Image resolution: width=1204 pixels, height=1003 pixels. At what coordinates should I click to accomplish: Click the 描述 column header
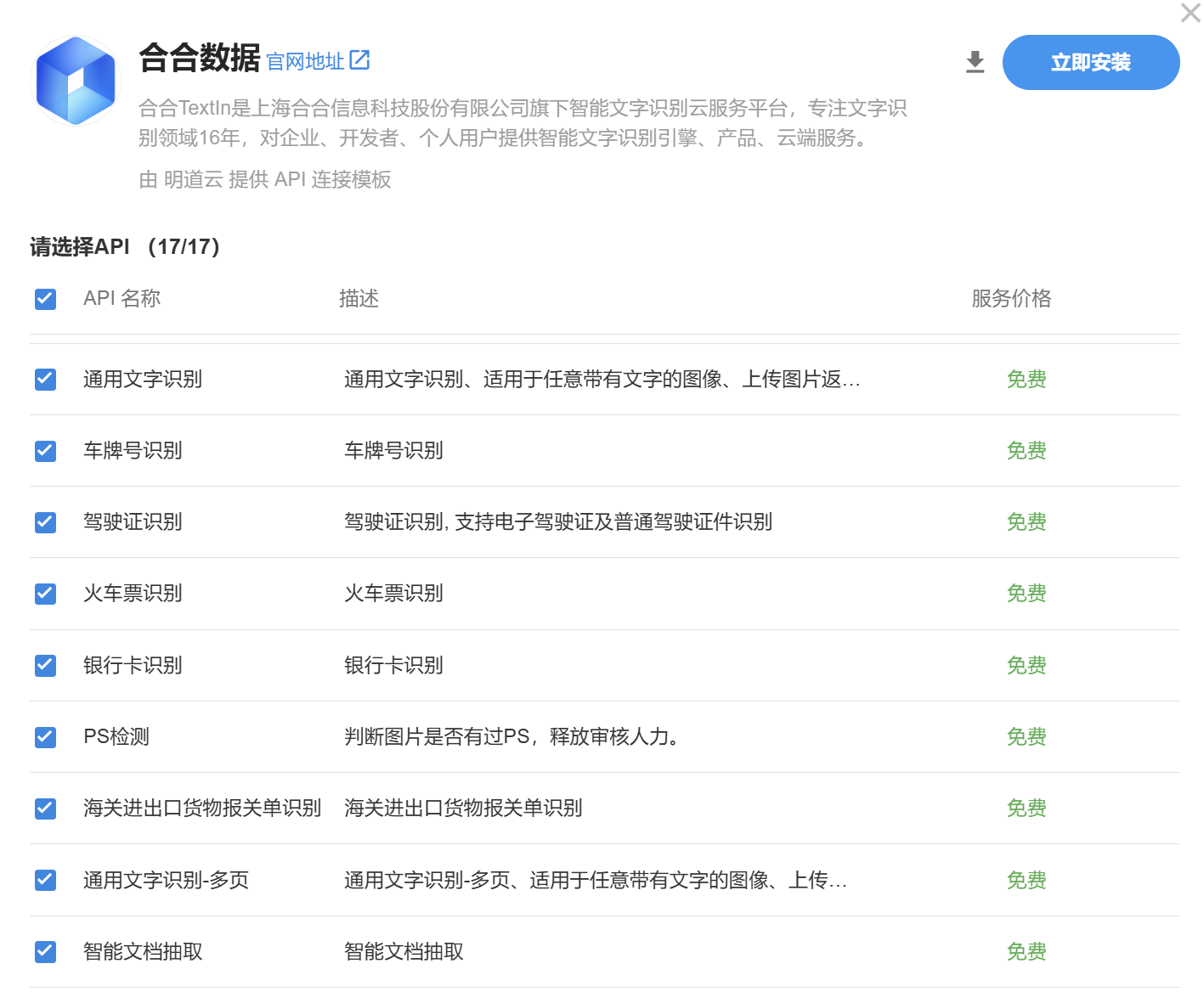click(x=359, y=298)
